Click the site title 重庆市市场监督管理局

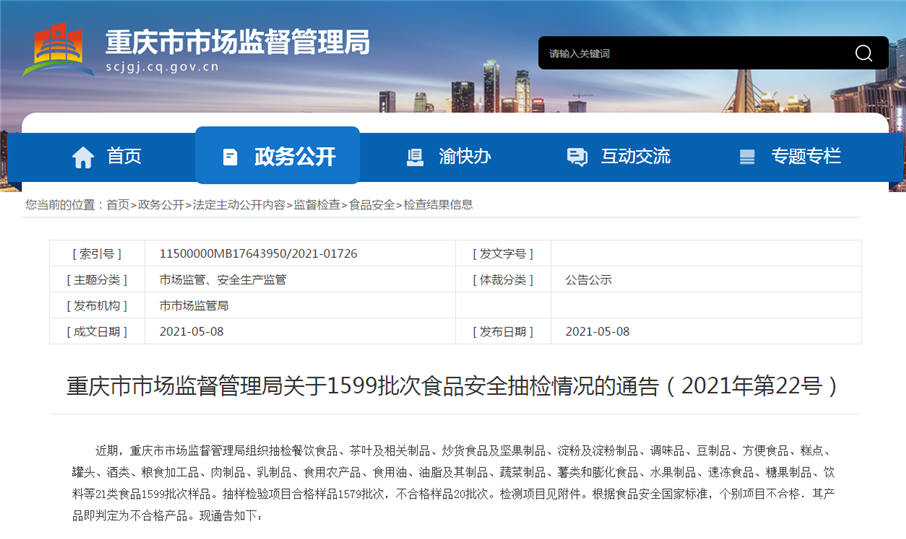[237, 42]
